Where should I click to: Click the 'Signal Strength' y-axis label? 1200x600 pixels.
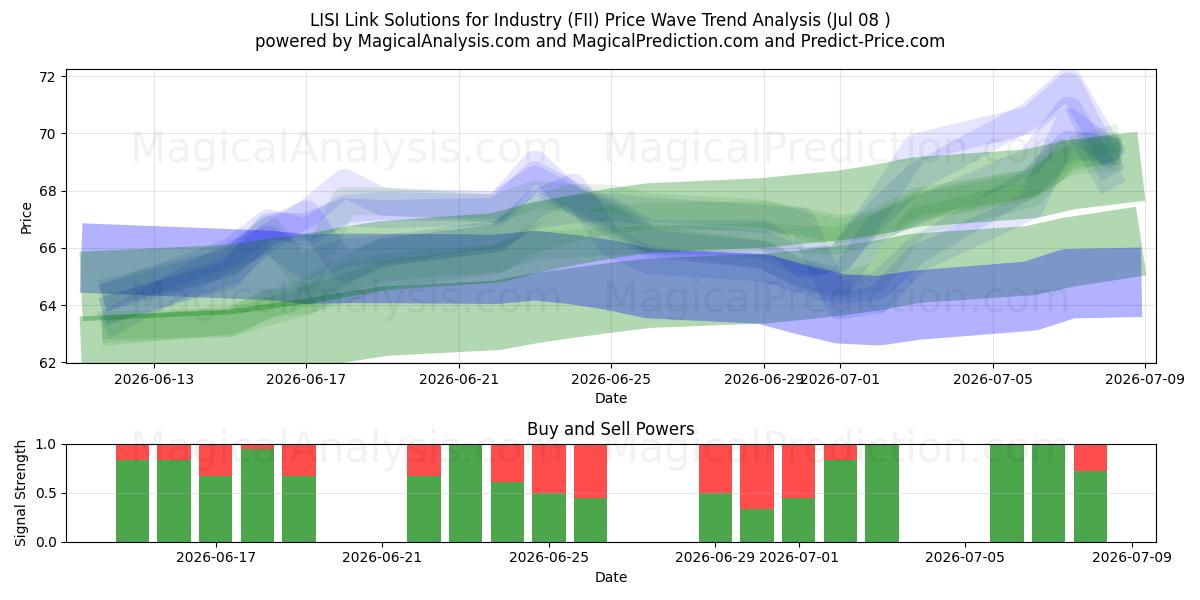click(22, 493)
